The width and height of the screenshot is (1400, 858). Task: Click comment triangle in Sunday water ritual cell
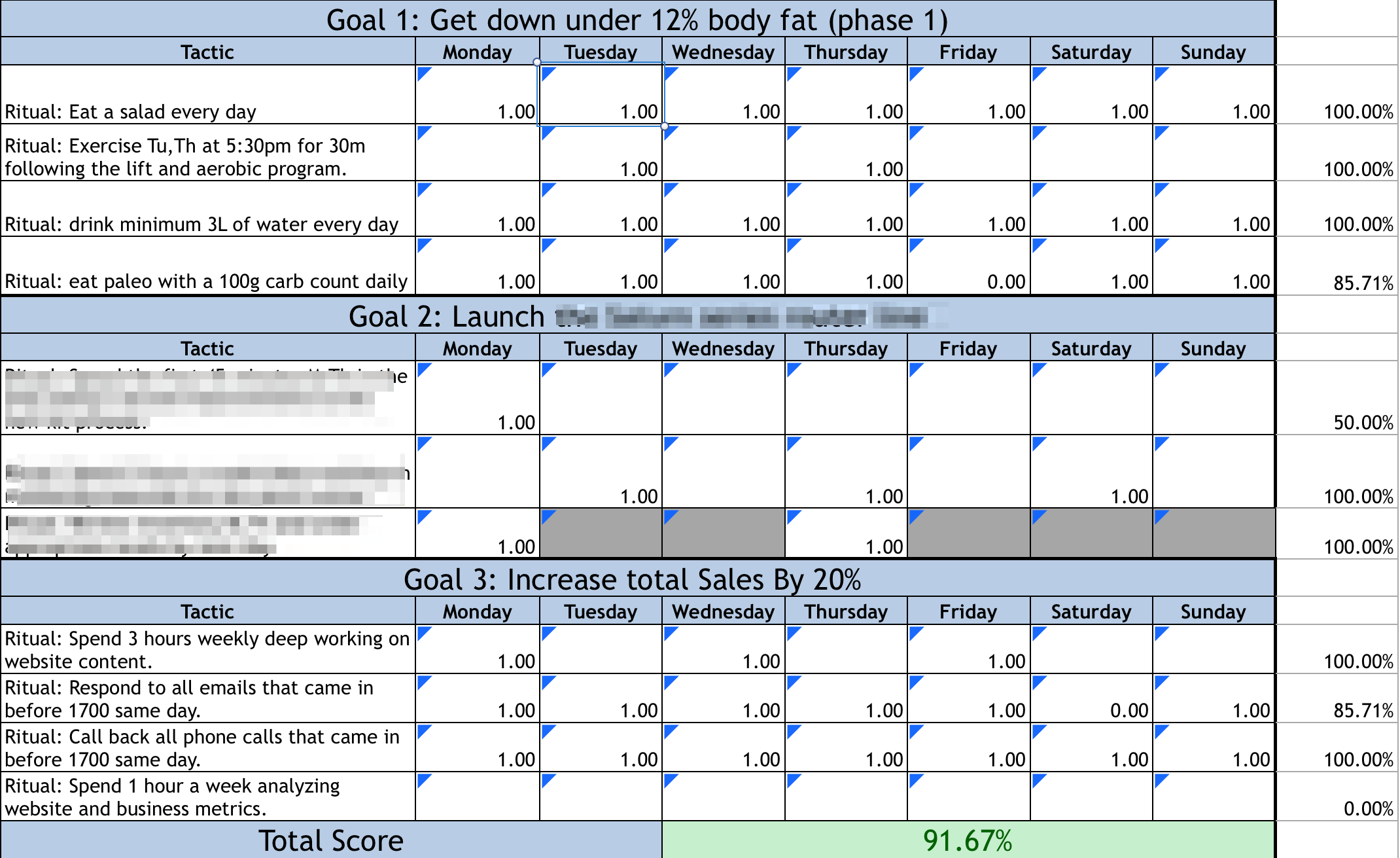1160,188
